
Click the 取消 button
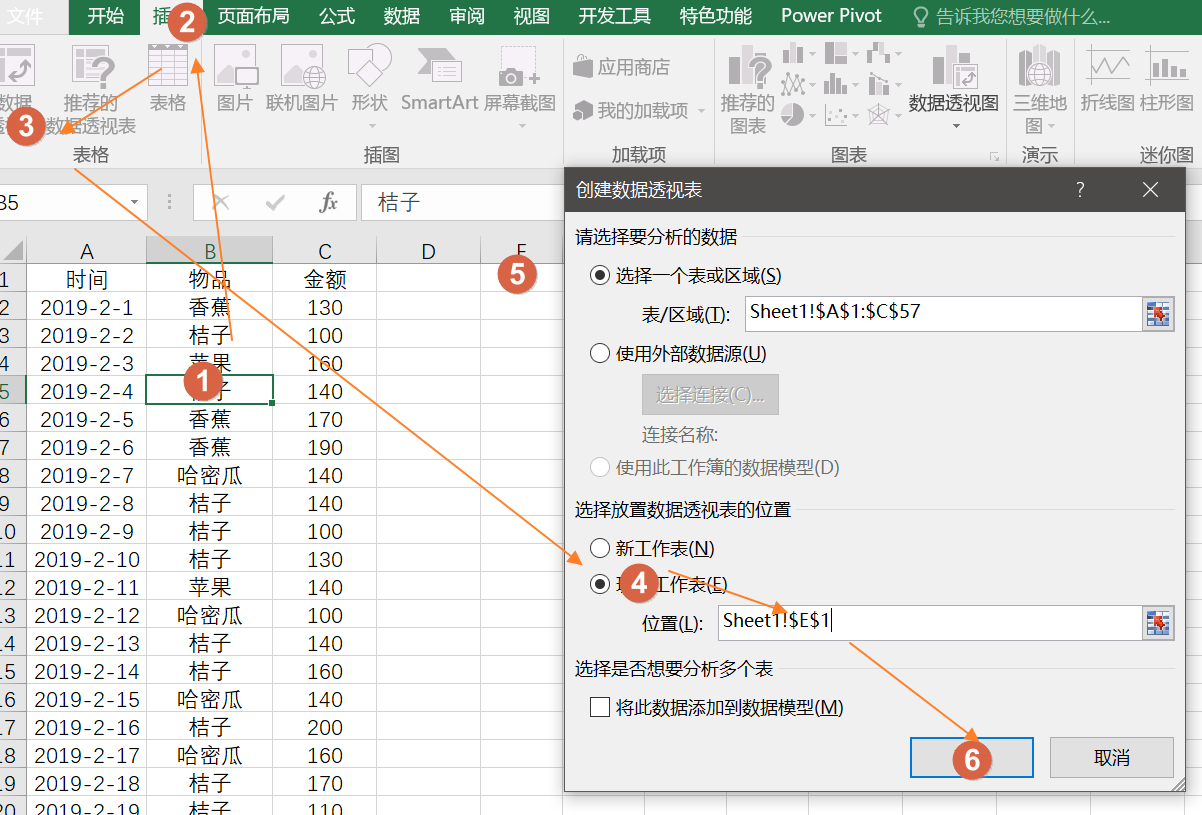tap(1112, 758)
